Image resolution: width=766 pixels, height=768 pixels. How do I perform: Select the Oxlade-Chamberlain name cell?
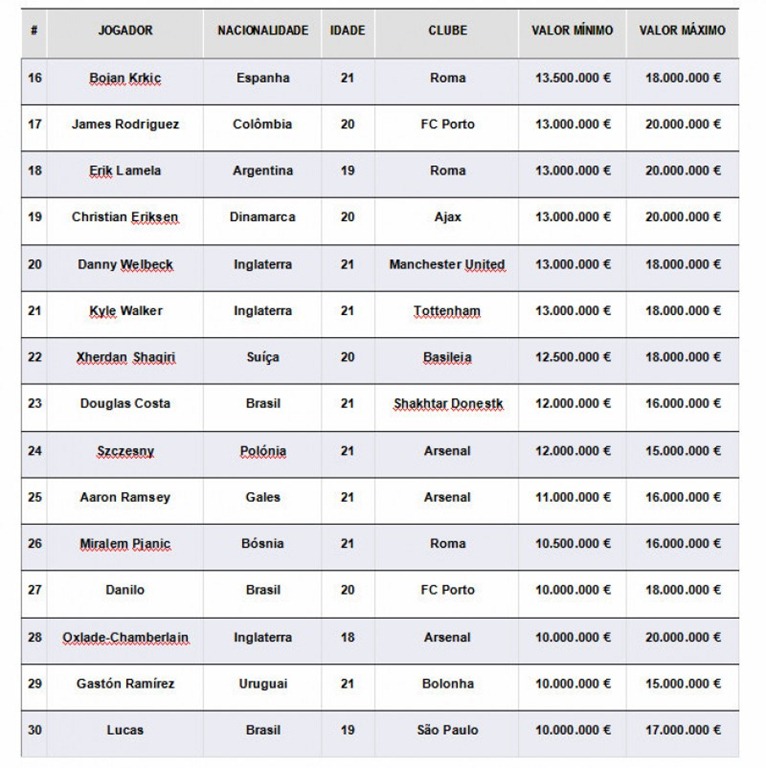coord(125,638)
